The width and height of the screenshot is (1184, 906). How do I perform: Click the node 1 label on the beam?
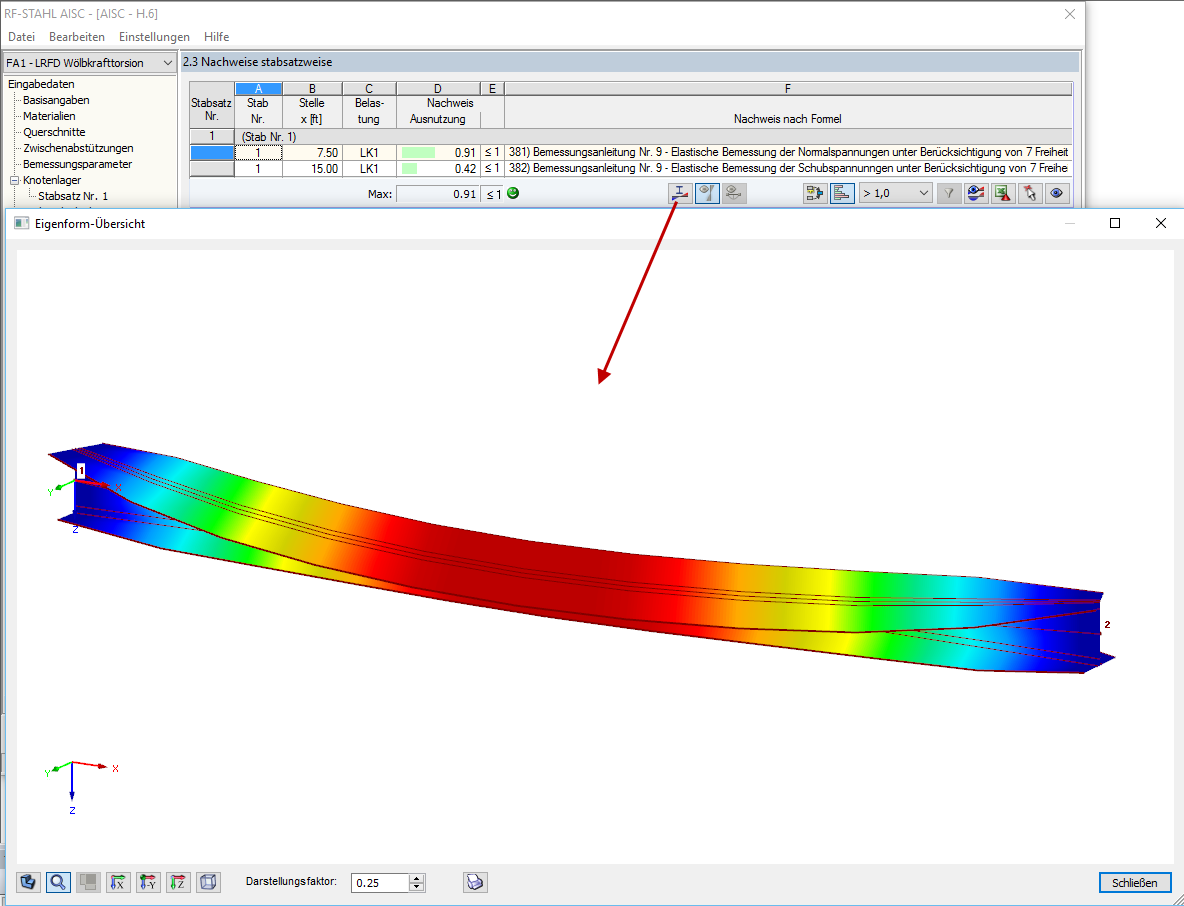tap(82, 470)
